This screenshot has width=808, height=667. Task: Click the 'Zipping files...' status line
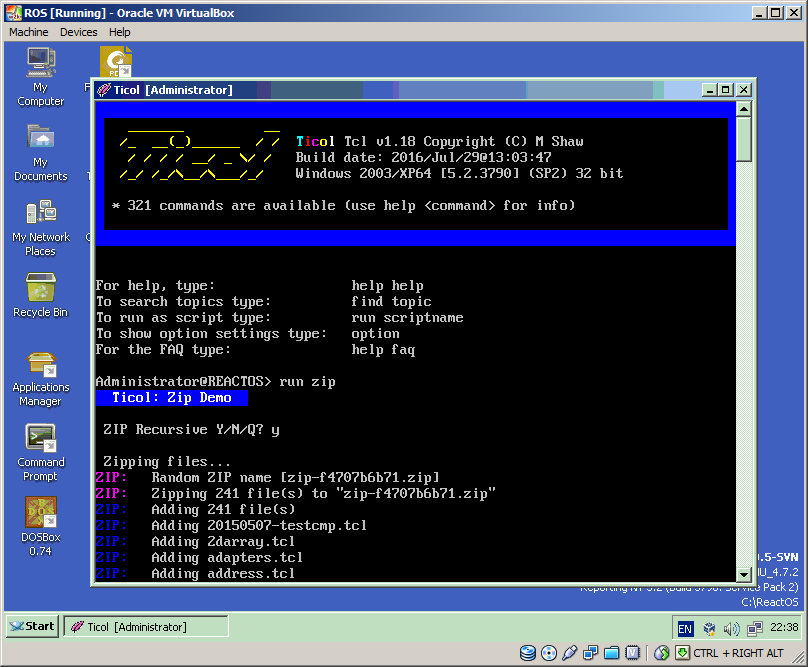[167, 461]
